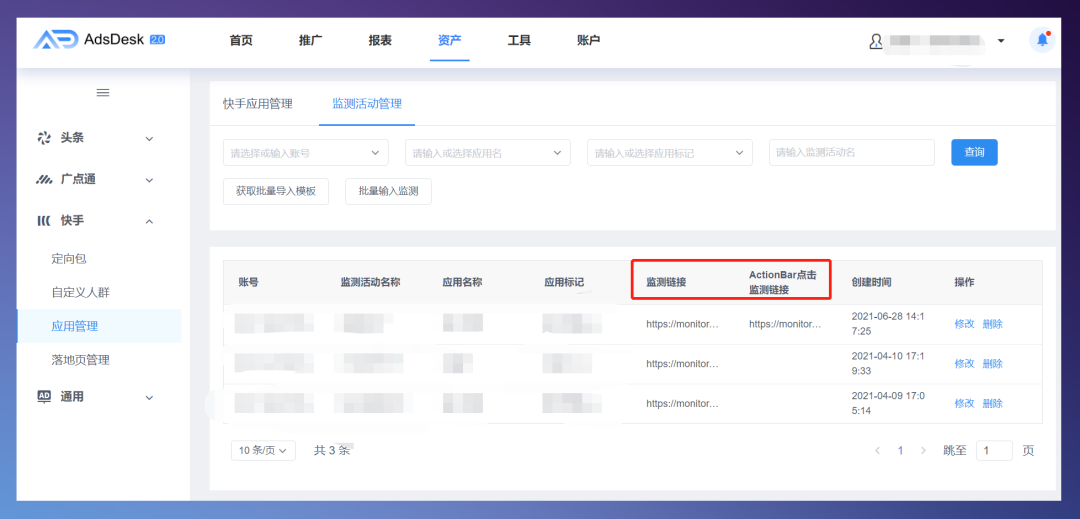Click monitor link in 2021-06-28 row 监测链接

(x=682, y=324)
